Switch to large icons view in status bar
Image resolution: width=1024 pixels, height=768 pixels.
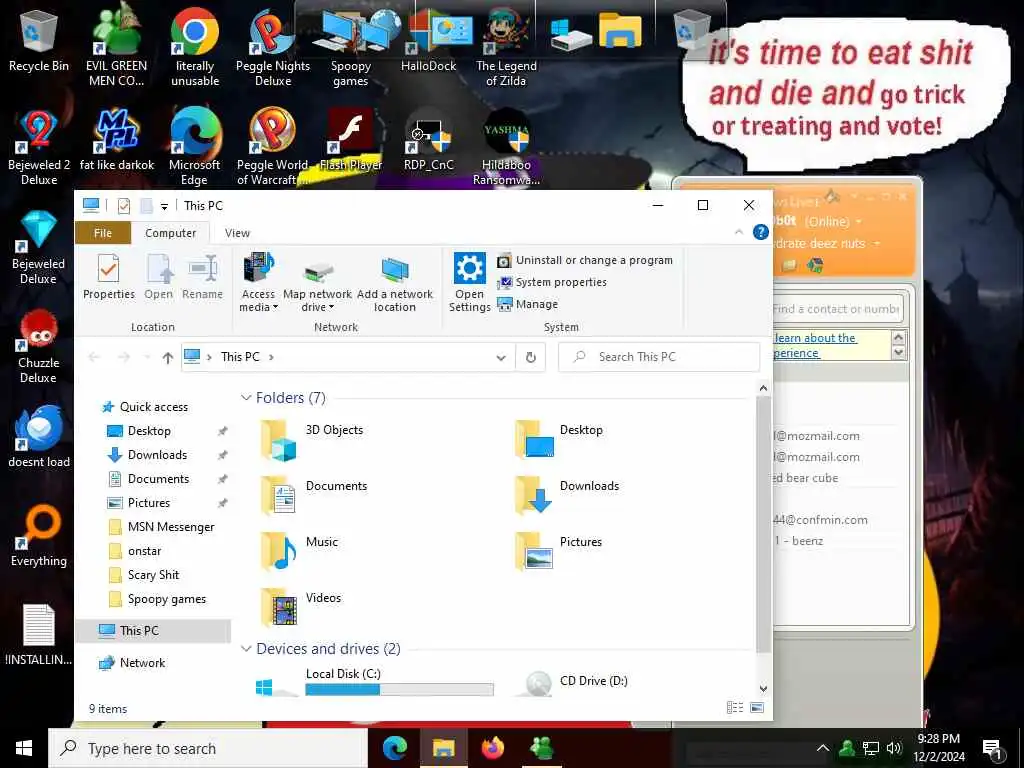click(757, 707)
